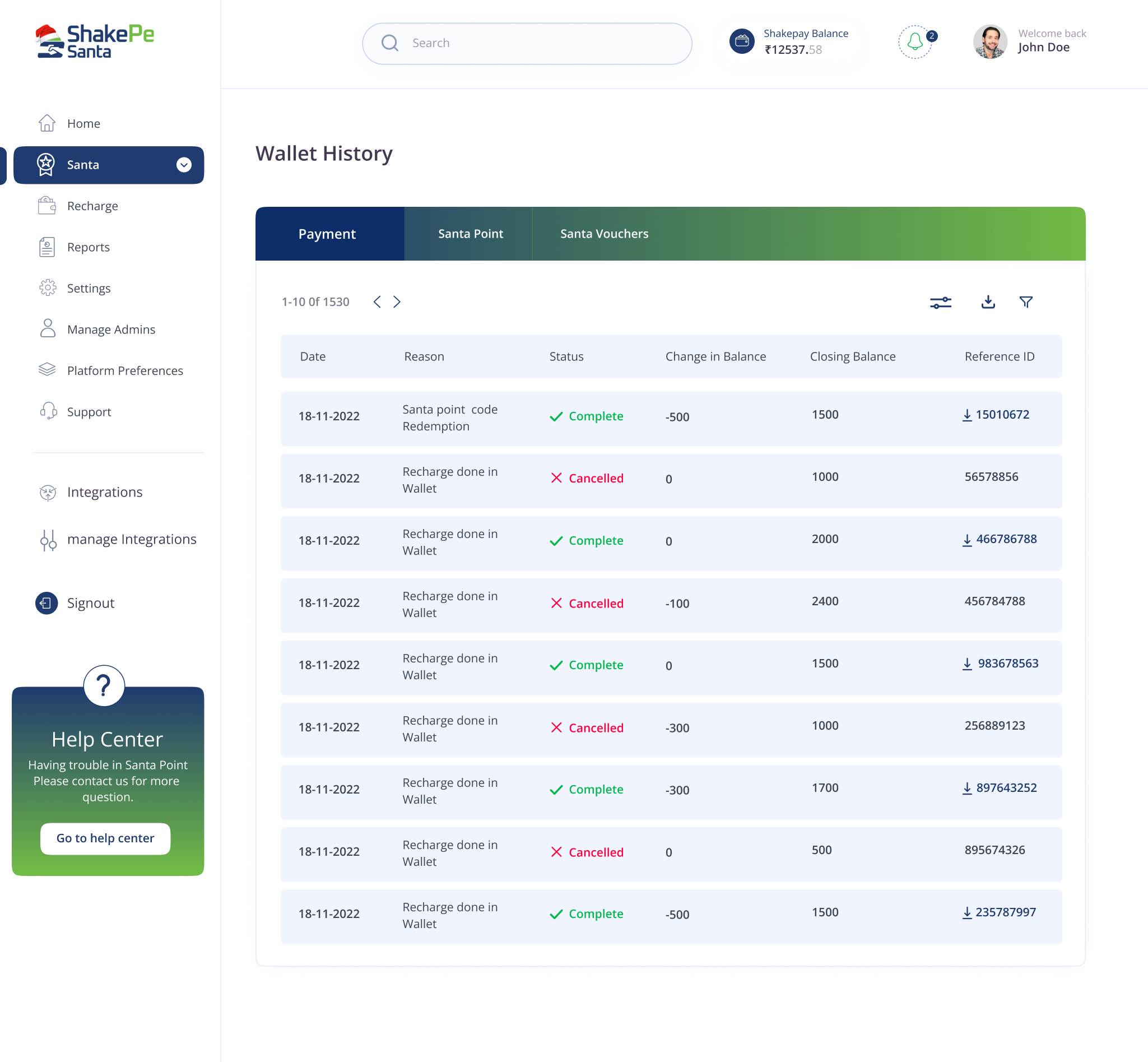
Task: Click the table download icon
Action: [988, 302]
